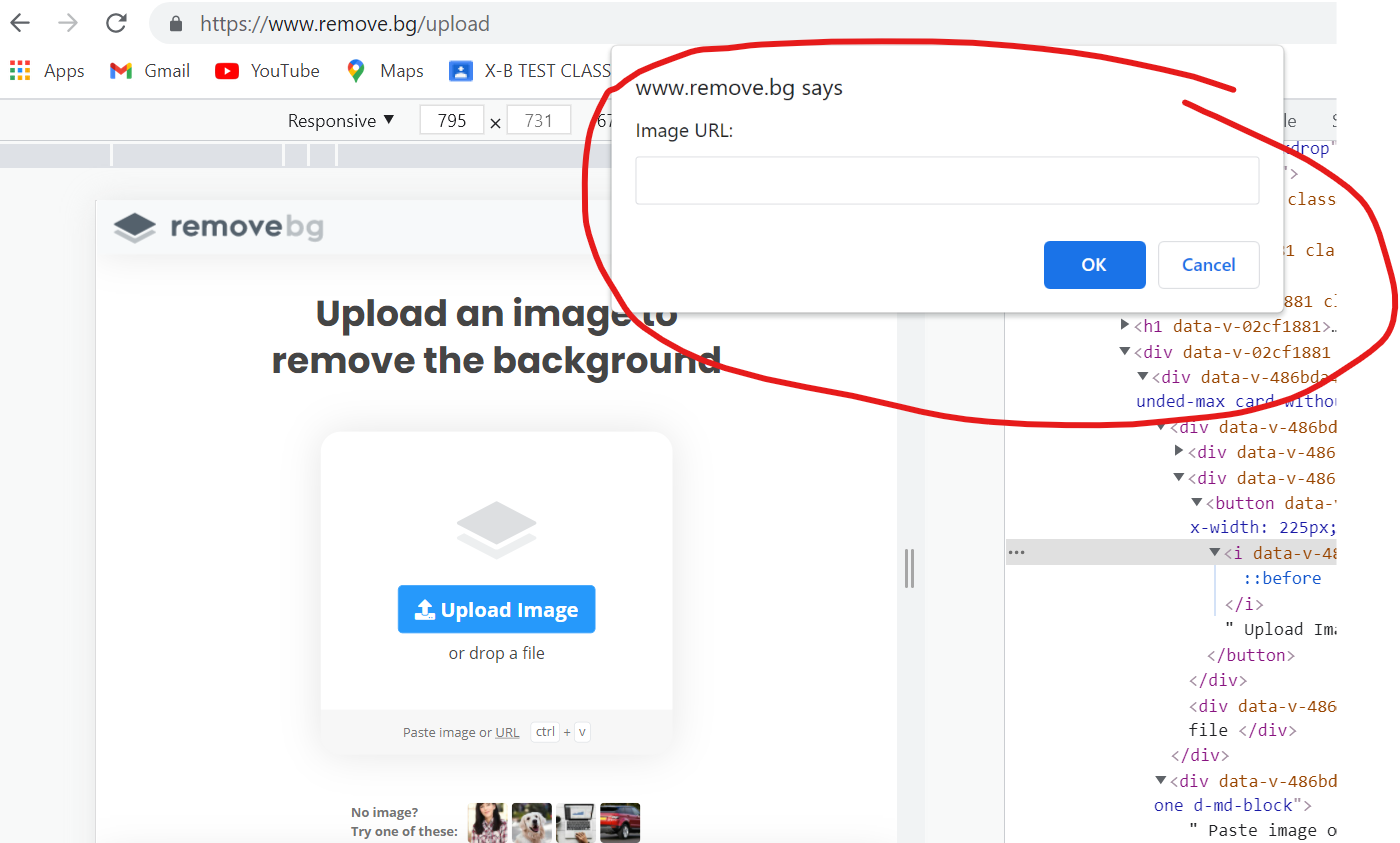The width and height of the screenshot is (1400, 843).
Task: Click the Image URL text box
Action: tap(947, 180)
